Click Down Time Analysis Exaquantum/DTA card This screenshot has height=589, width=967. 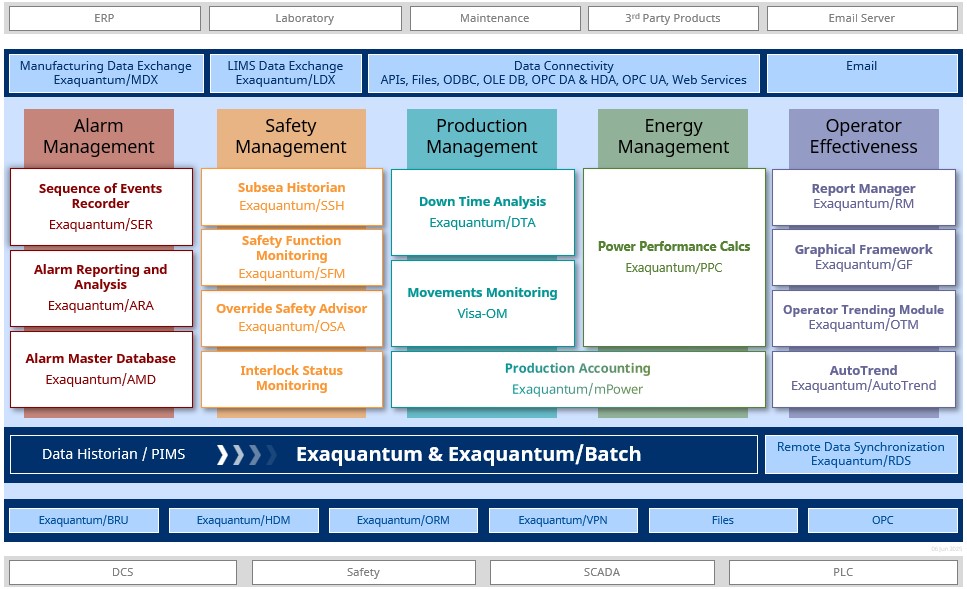tap(483, 212)
